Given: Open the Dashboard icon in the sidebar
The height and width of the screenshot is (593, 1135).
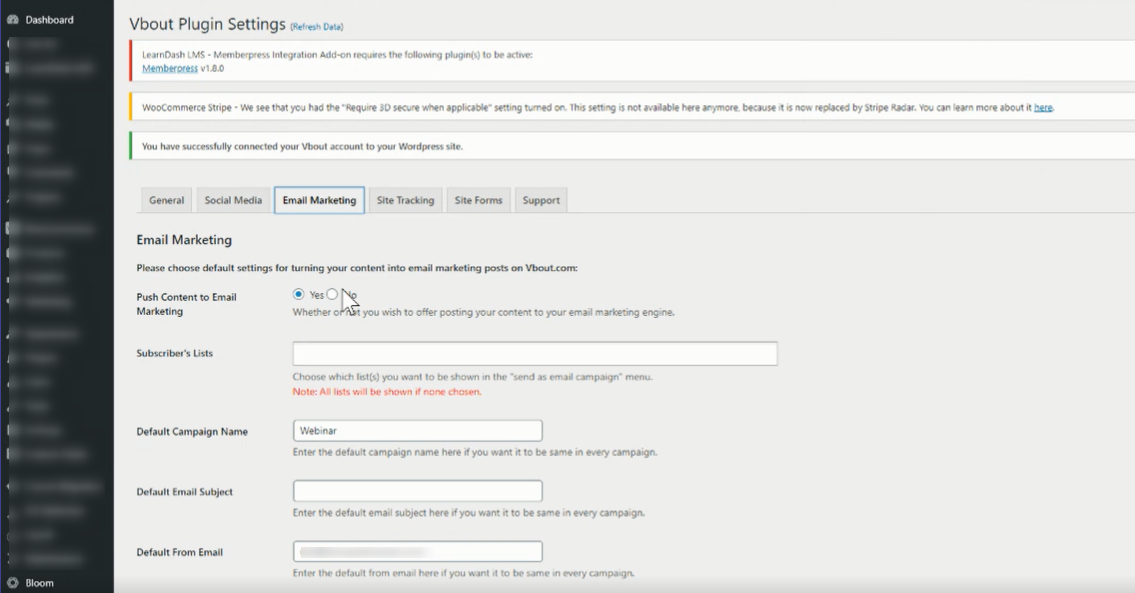Looking at the screenshot, I should tap(12, 20).
